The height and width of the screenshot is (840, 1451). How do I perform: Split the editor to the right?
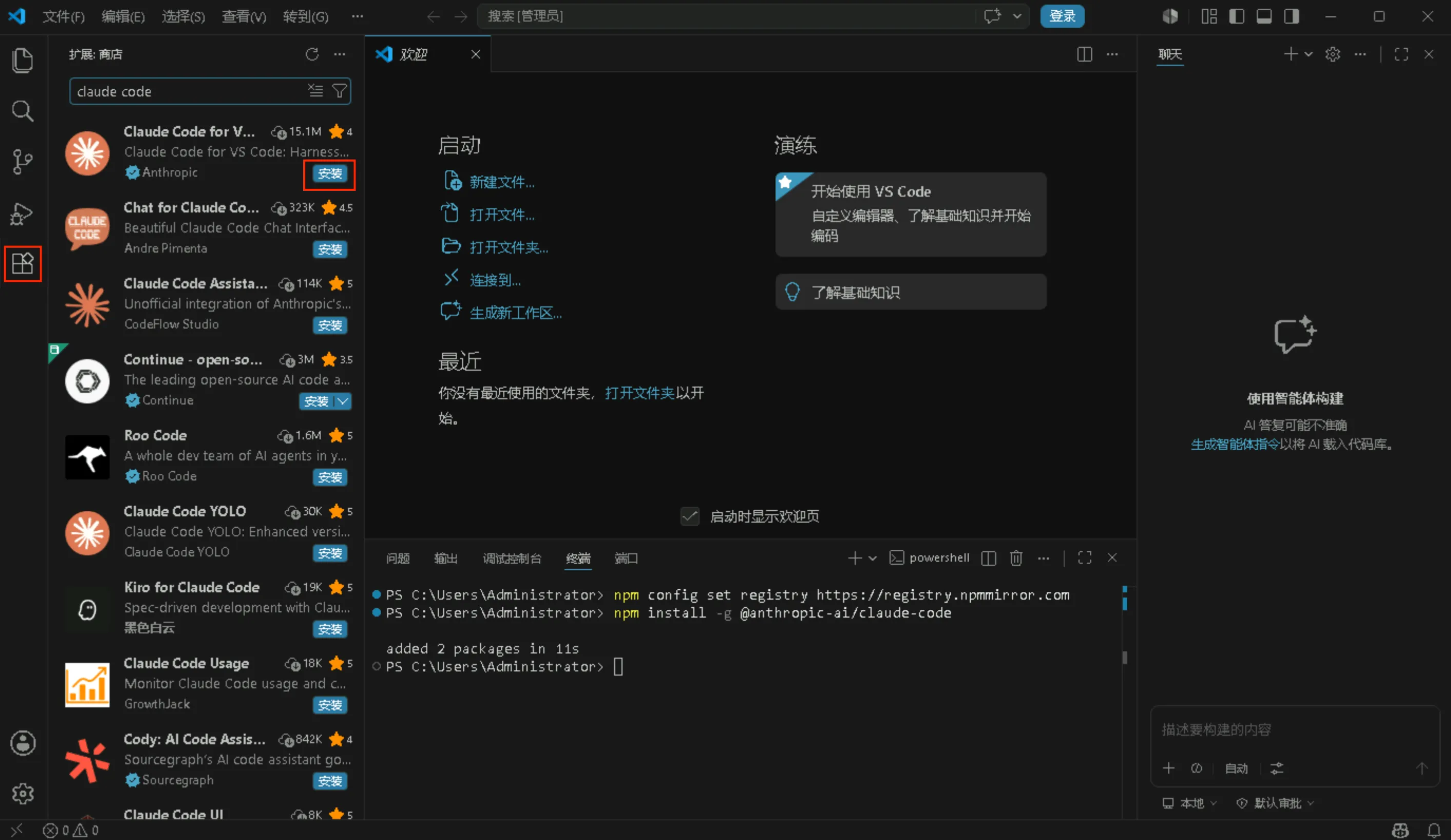point(1084,54)
